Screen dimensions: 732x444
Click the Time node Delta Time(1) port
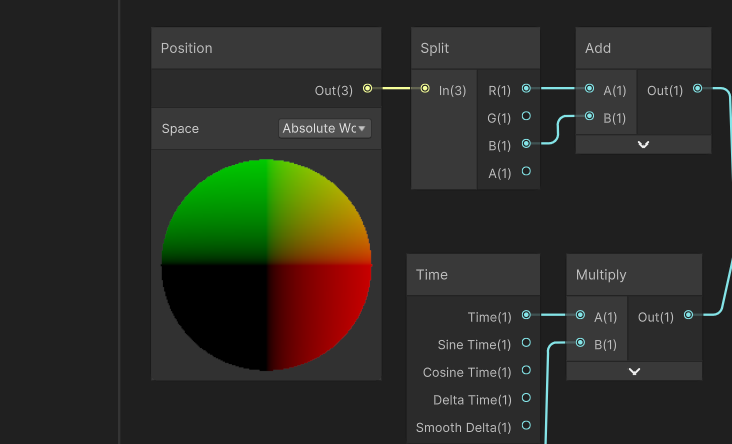click(x=526, y=399)
